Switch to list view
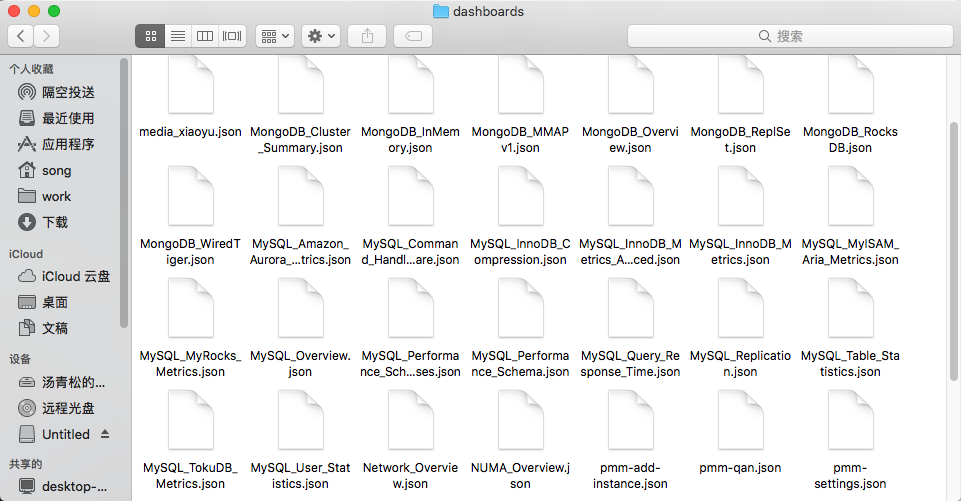Image resolution: width=961 pixels, height=501 pixels. pos(178,36)
